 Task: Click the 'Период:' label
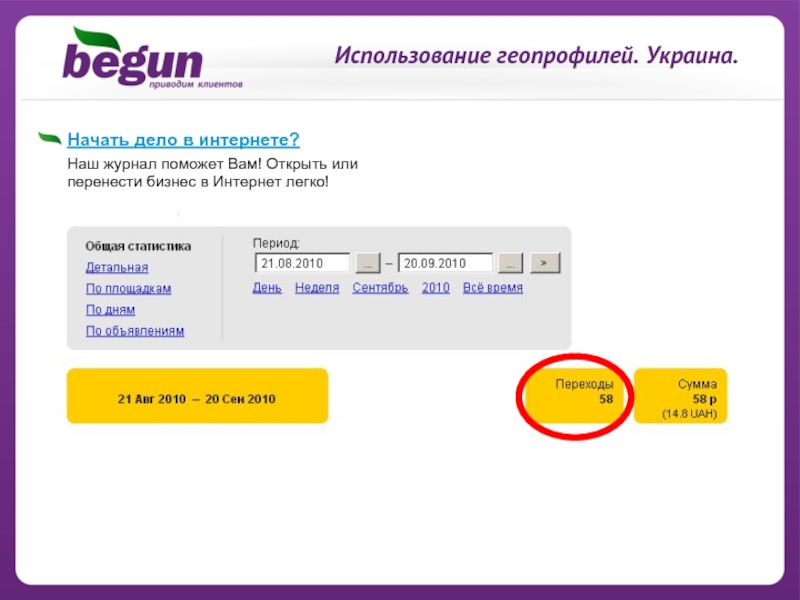276,243
